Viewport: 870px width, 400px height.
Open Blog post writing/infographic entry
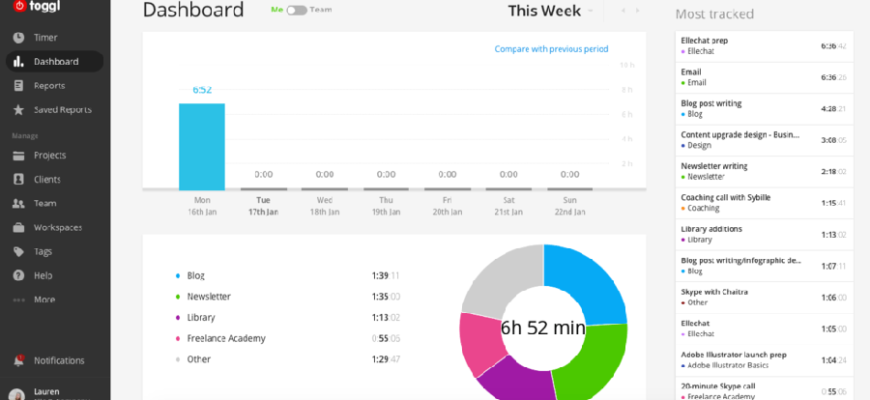(764, 266)
